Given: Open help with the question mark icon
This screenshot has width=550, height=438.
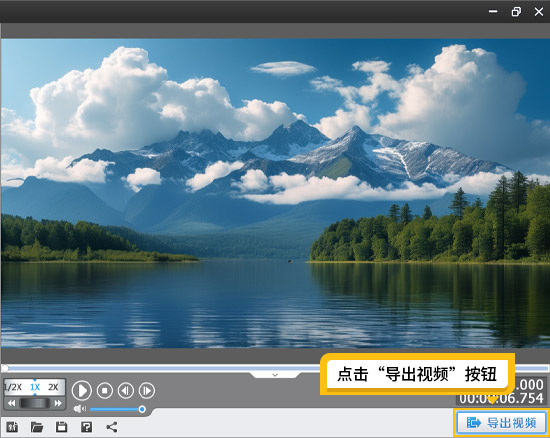Looking at the screenshot, I should 86,427.
